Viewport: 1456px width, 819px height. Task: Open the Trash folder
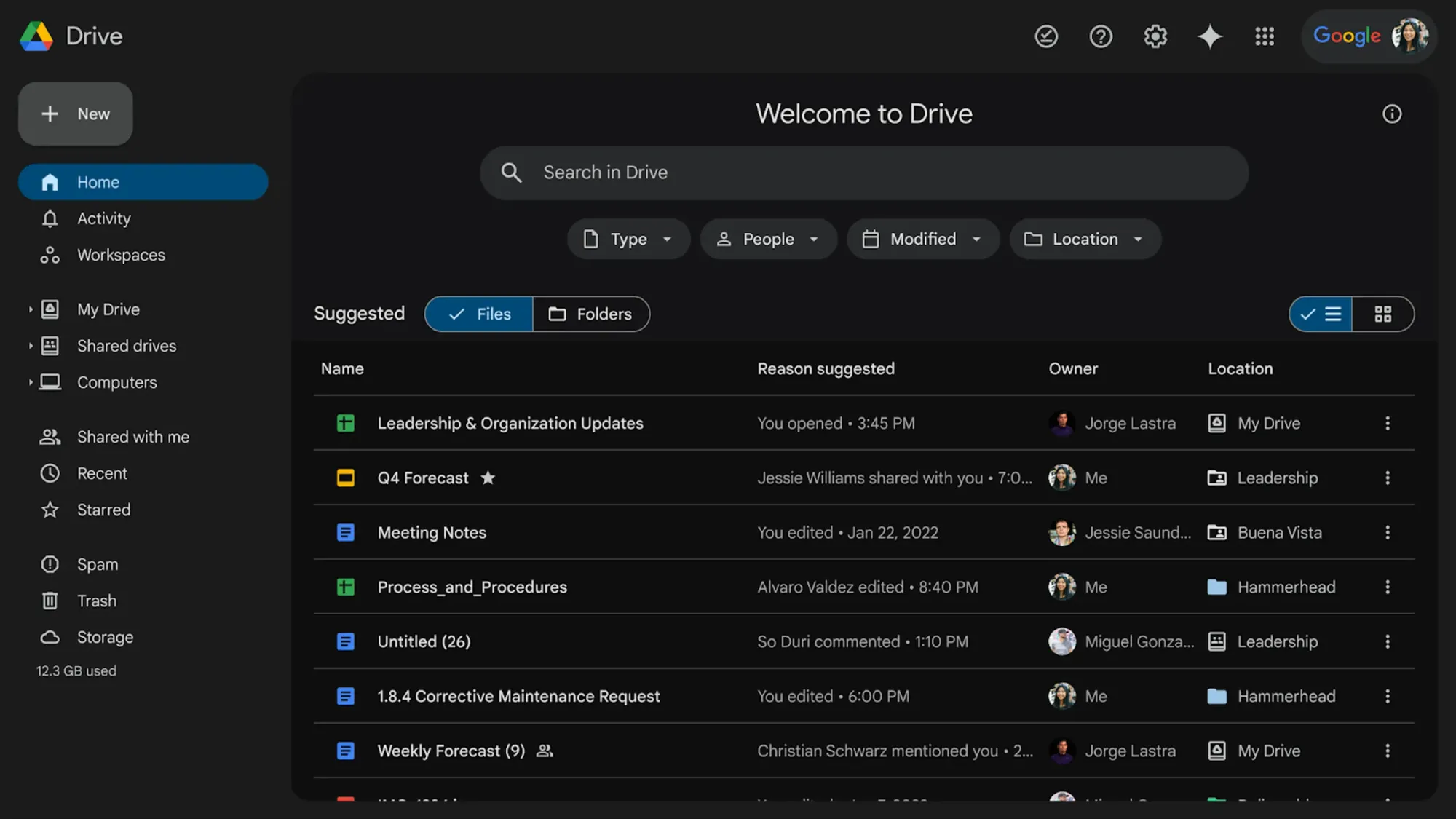[x=96, y=601]
